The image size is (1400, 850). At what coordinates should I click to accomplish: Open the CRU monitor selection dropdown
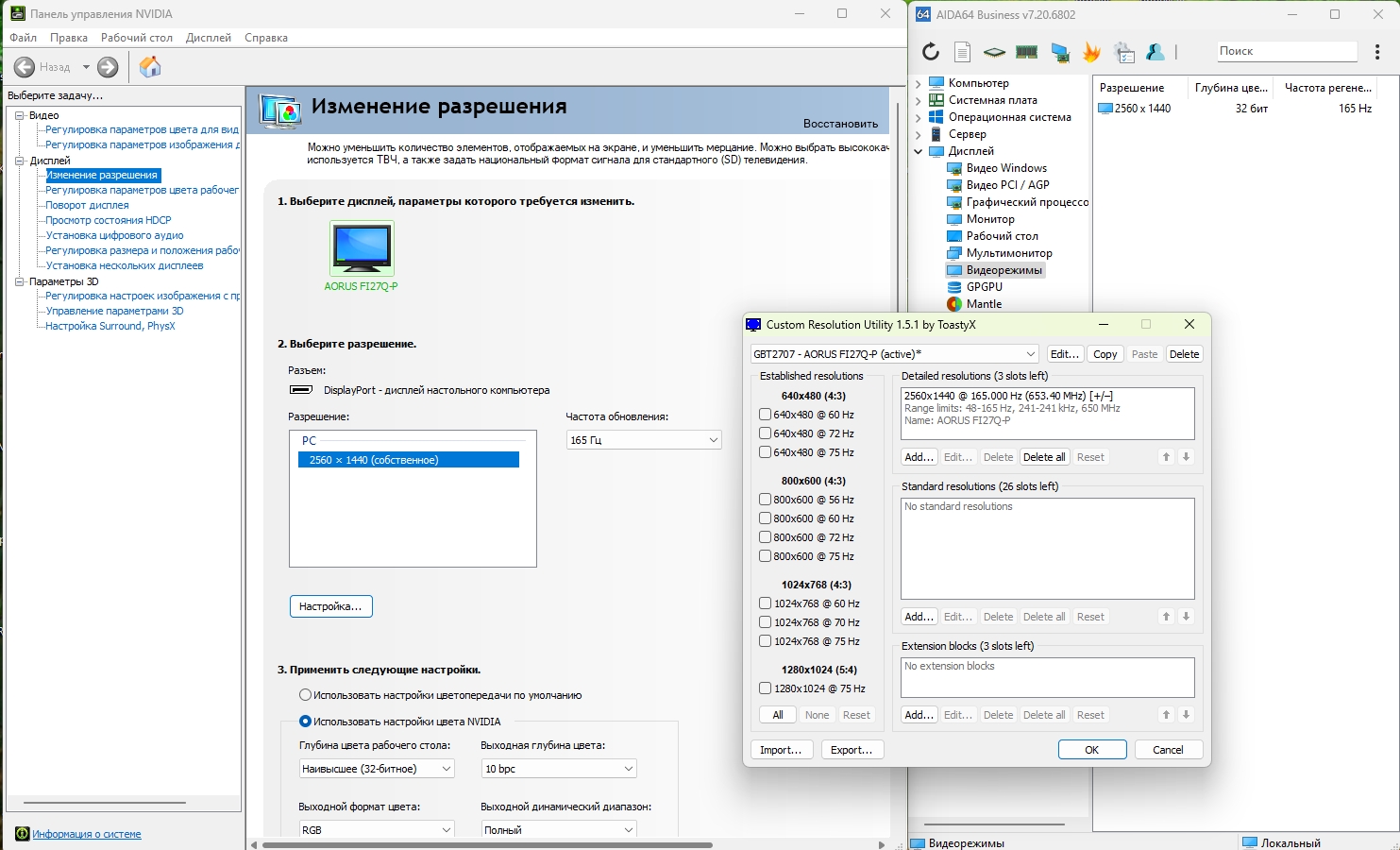(x=894, y=354)
